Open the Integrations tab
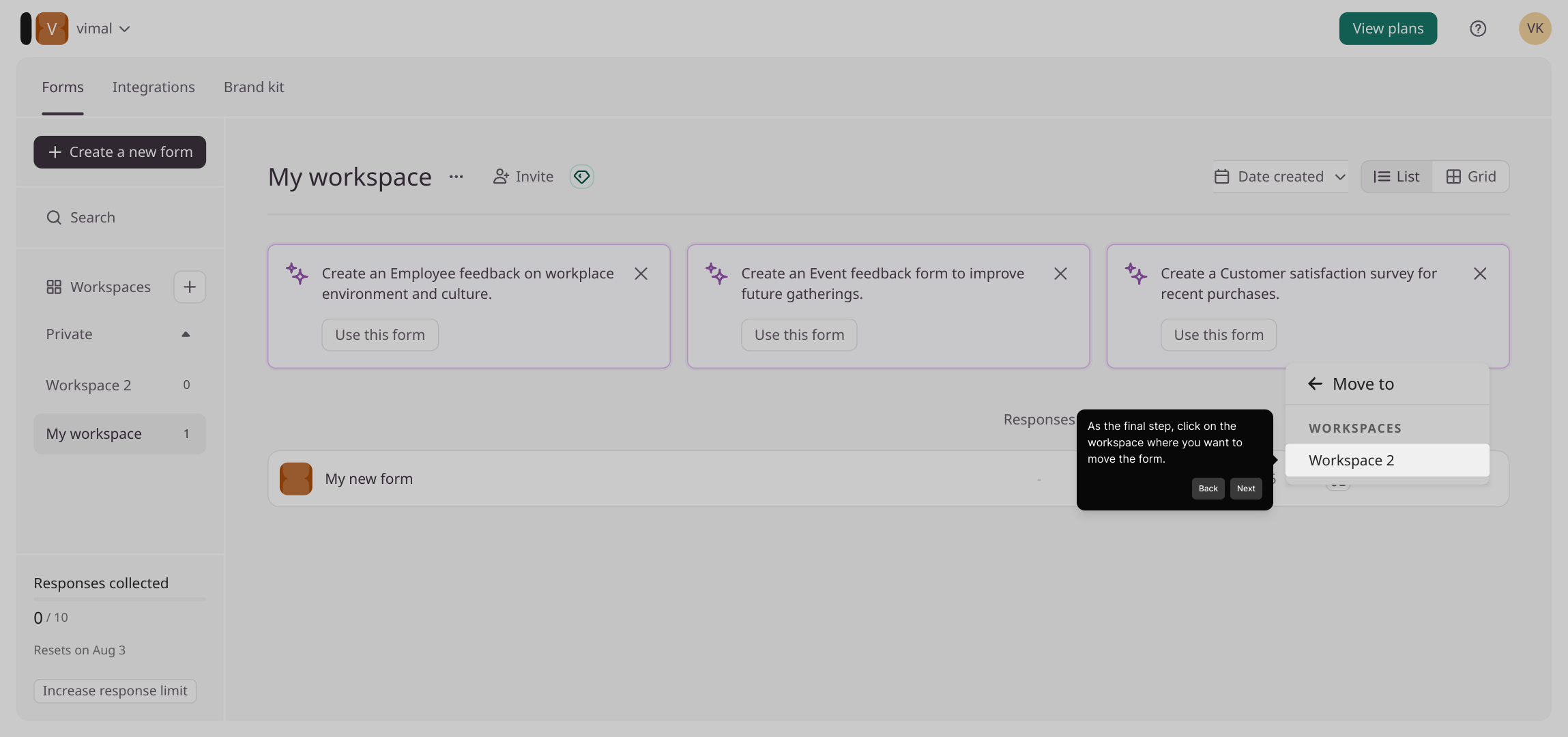Screen dimensions: 1568x737 point(154,87)
